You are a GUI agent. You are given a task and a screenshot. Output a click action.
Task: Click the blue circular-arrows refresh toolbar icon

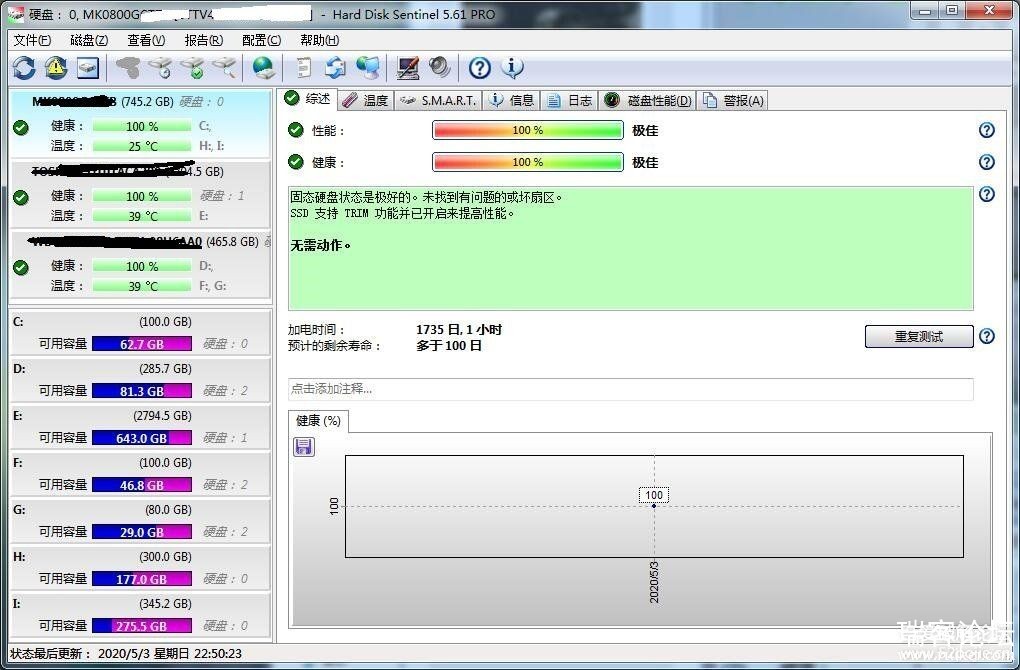click(24, 68)
